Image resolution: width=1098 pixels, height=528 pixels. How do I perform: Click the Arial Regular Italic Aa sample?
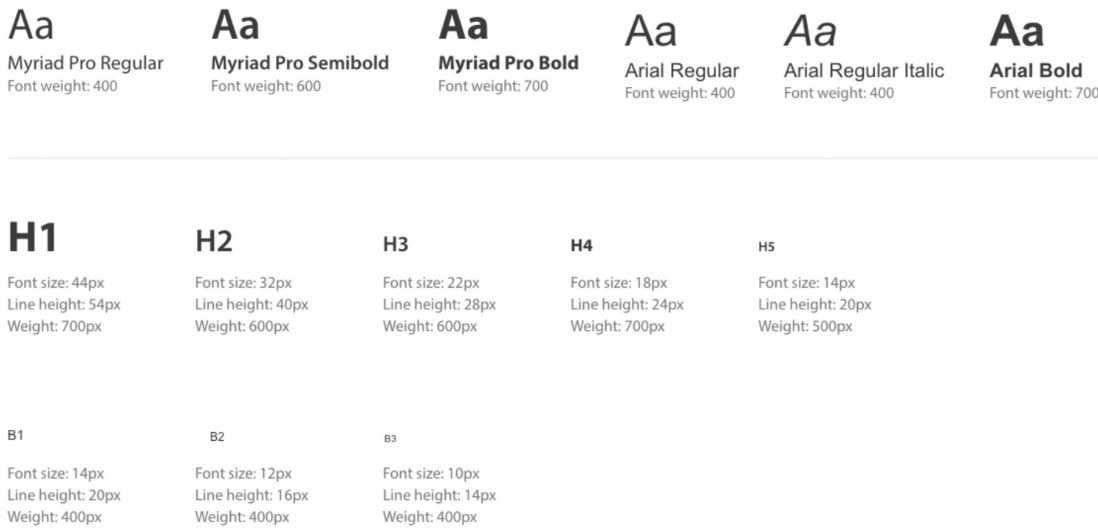[x=810, y=32]
